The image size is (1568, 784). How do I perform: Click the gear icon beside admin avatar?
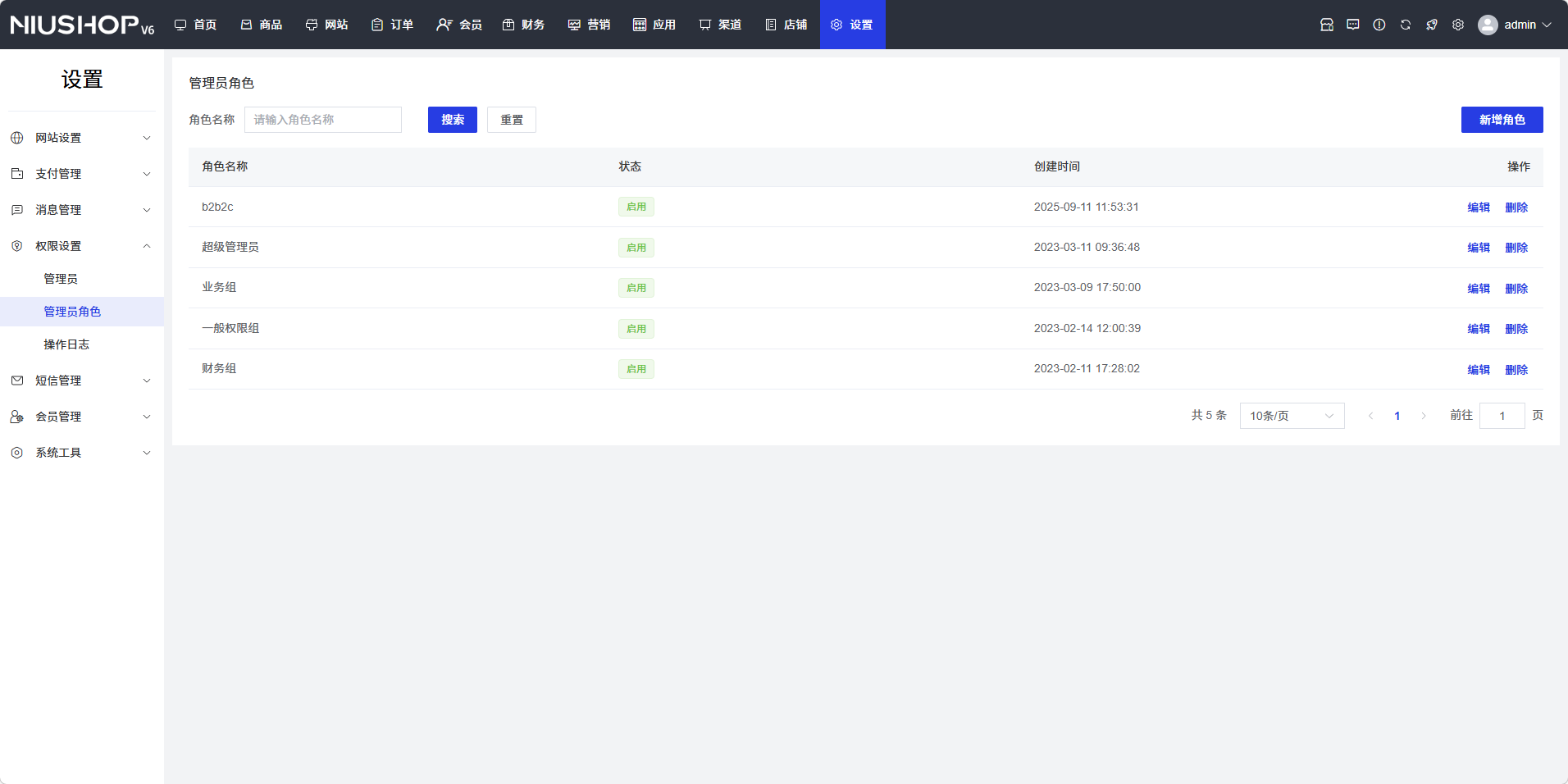pyautogui.click(x=1458, y=25)
